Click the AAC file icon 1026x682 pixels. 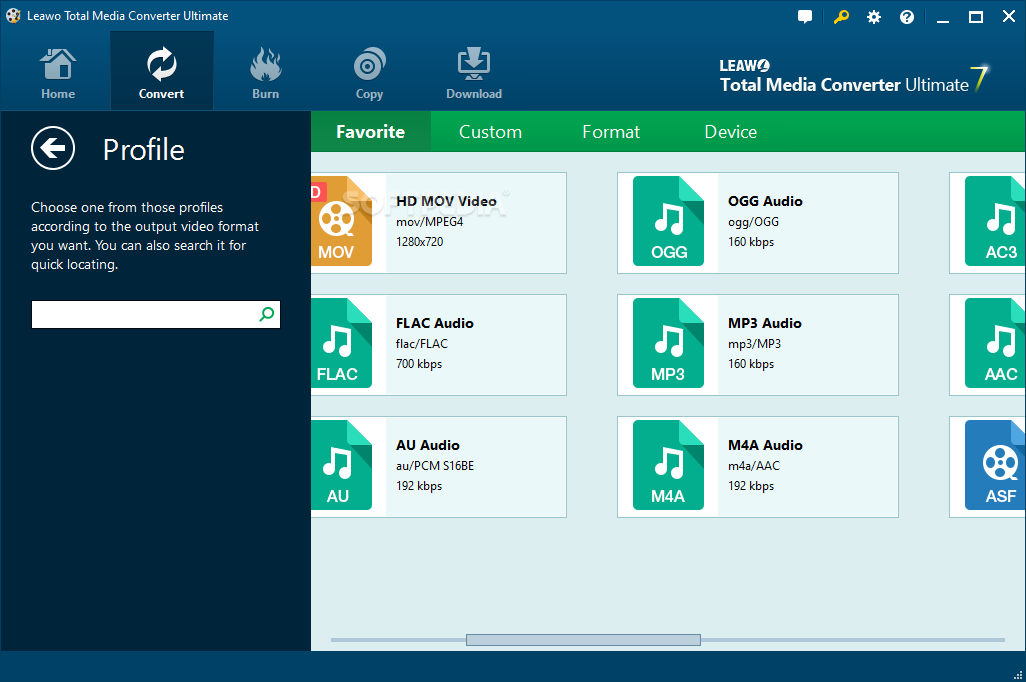coord(995,343)
